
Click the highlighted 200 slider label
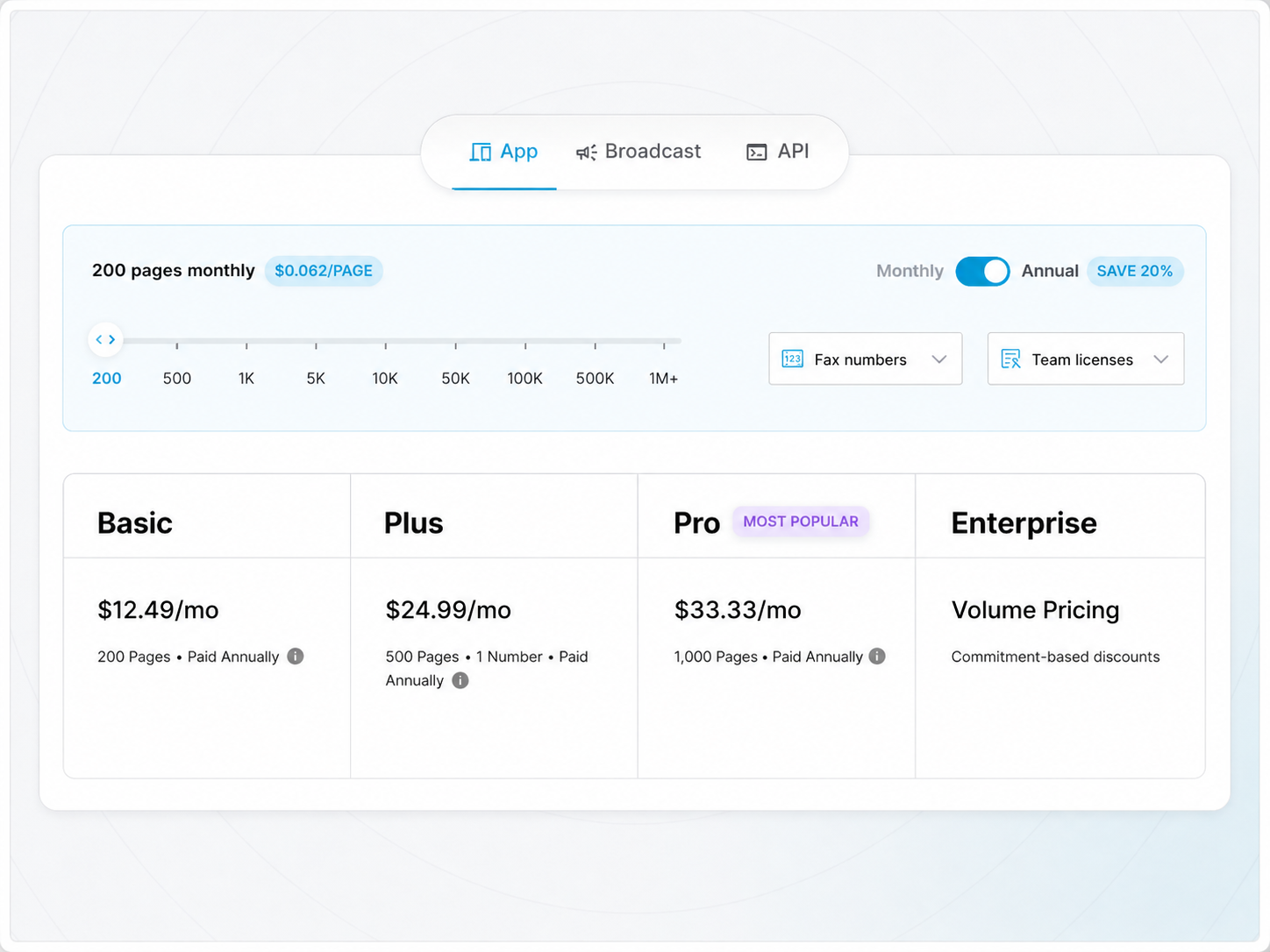pos(107,378)
